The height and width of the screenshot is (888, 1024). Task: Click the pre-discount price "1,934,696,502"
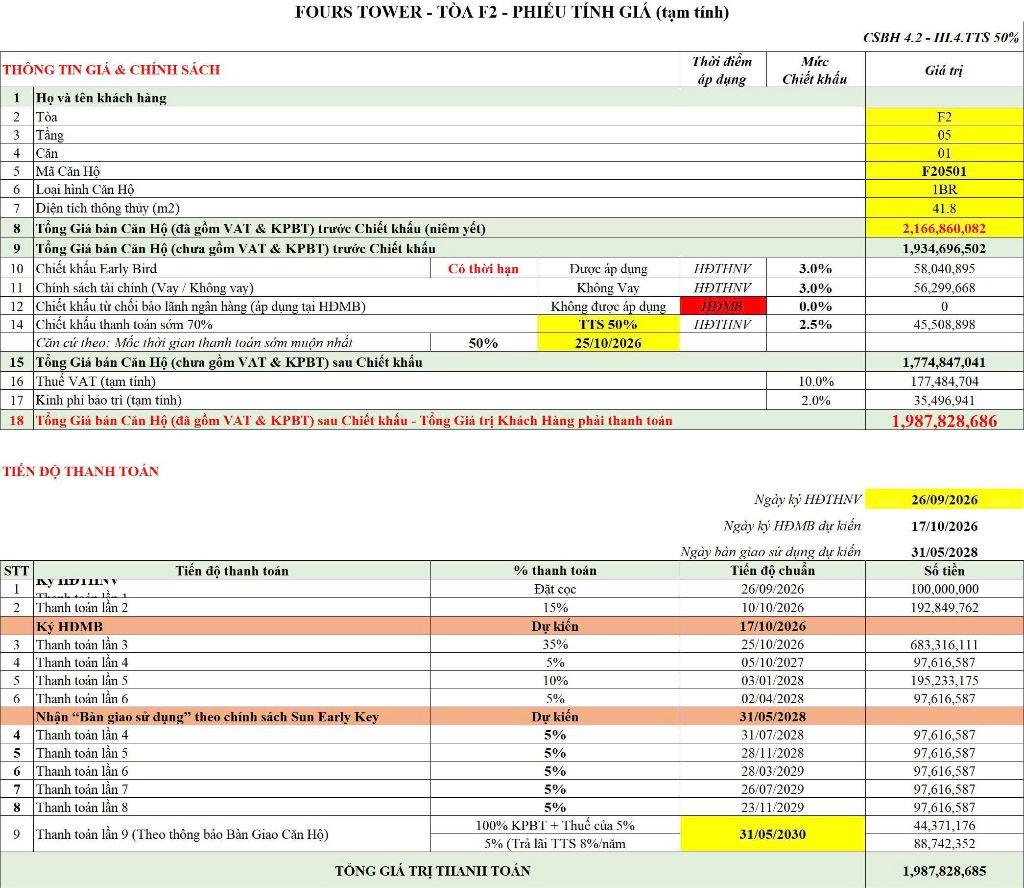click(x=944, y=249)
